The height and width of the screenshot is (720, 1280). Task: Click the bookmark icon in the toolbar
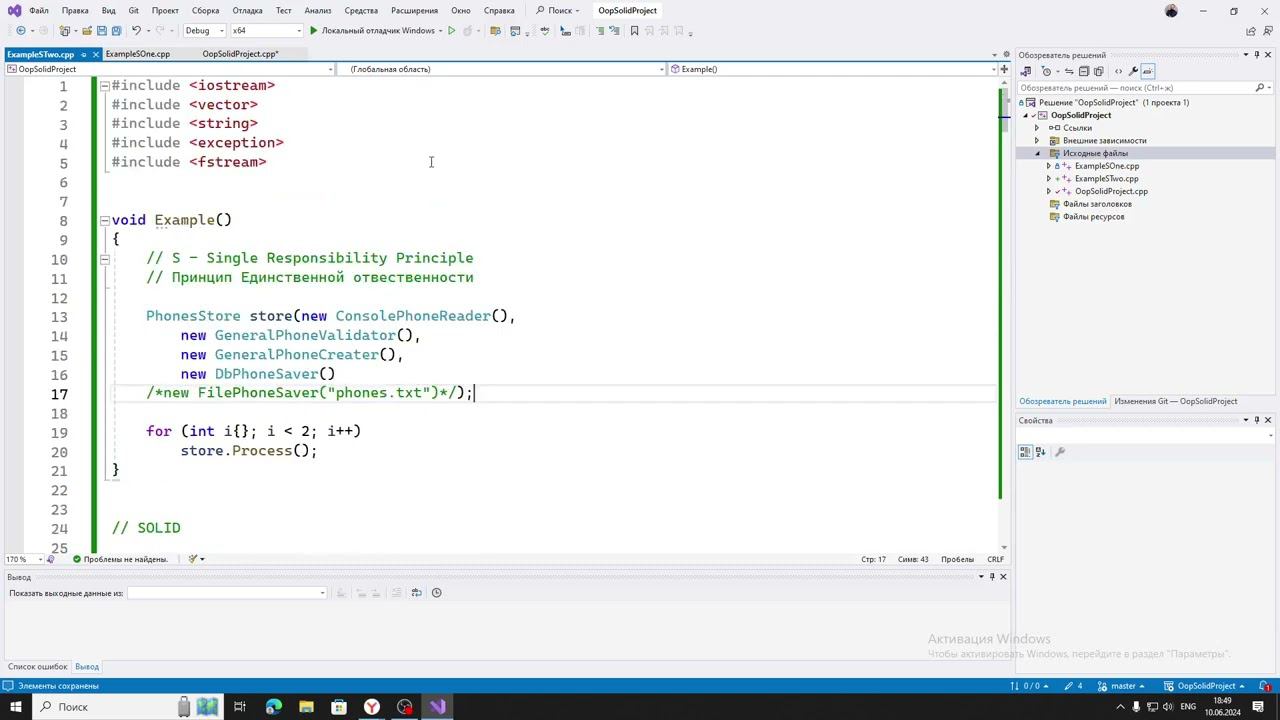point(634,31)
